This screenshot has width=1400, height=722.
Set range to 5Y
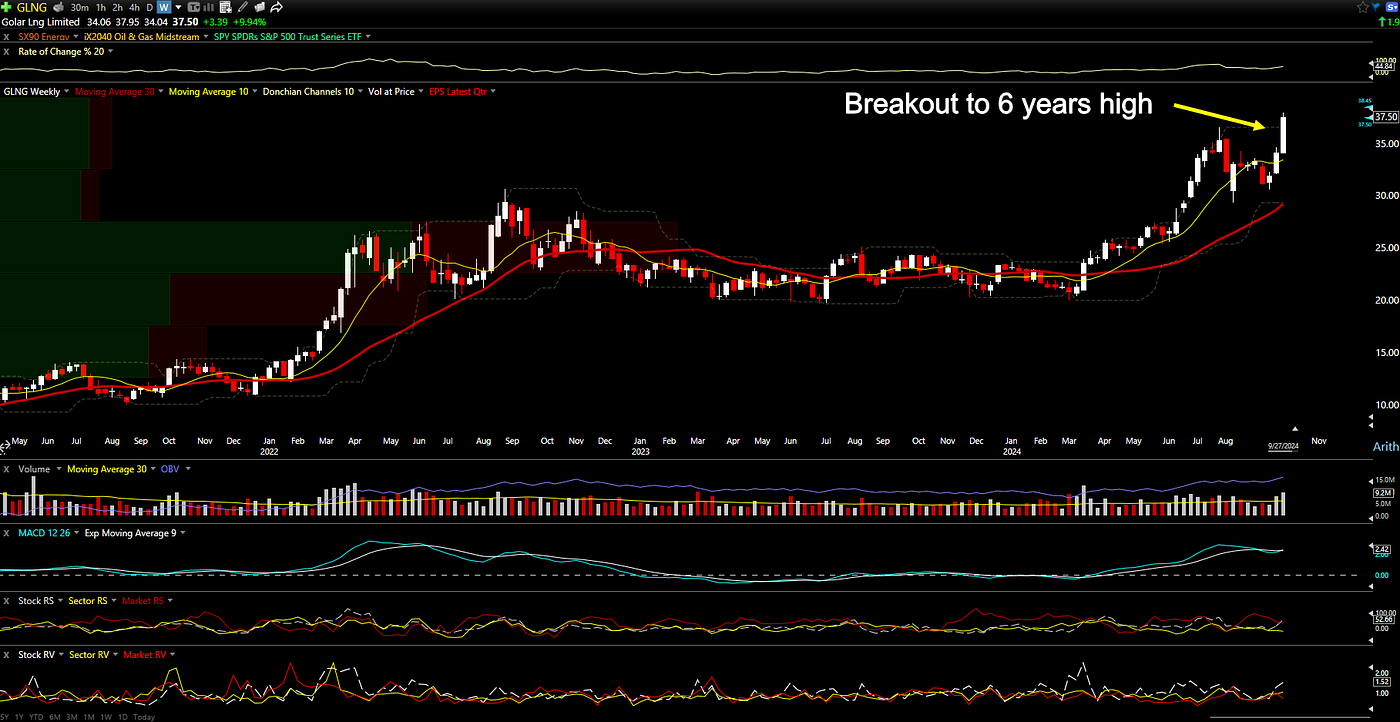pos(4,717)
